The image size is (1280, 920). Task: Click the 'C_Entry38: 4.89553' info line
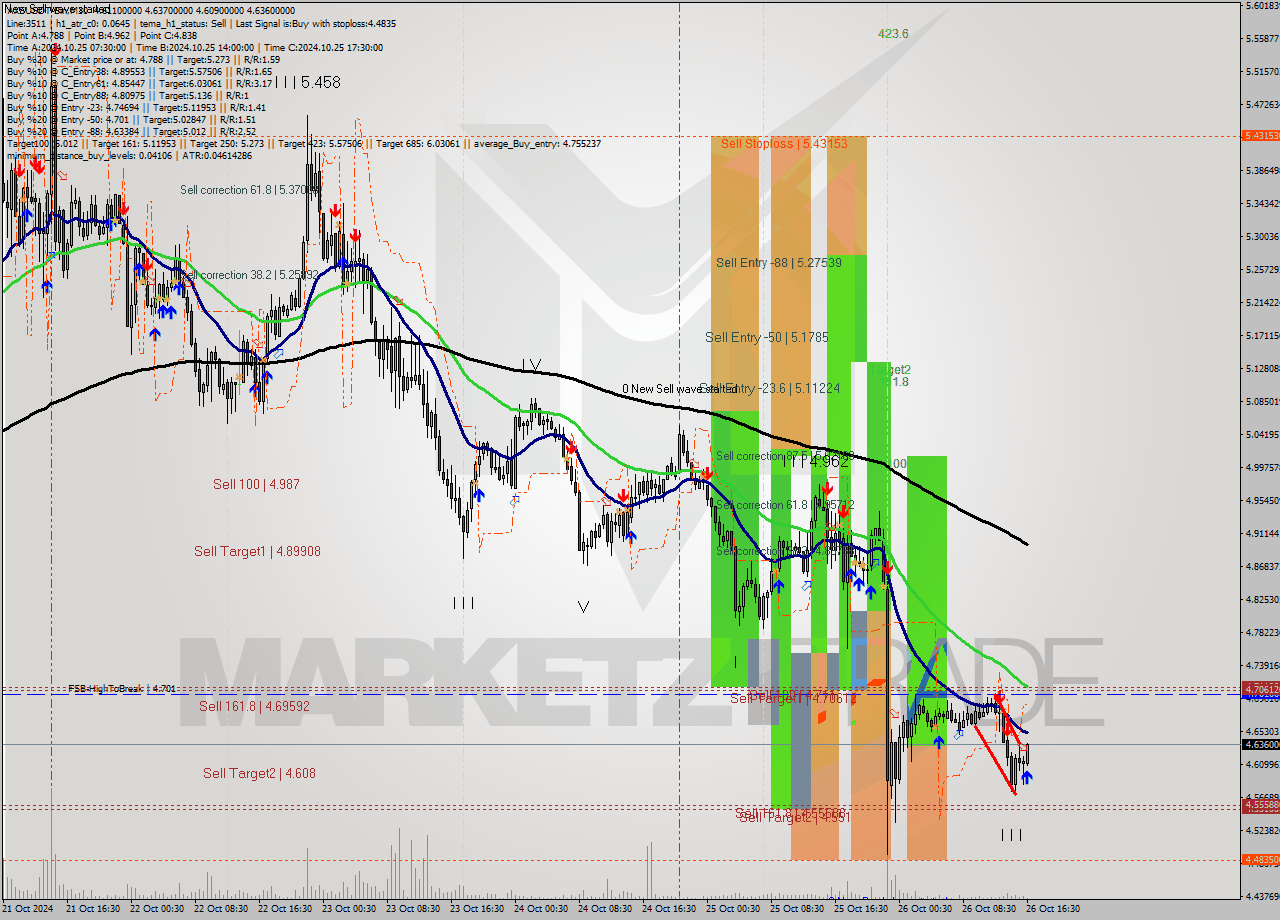(x=139, y=71)
